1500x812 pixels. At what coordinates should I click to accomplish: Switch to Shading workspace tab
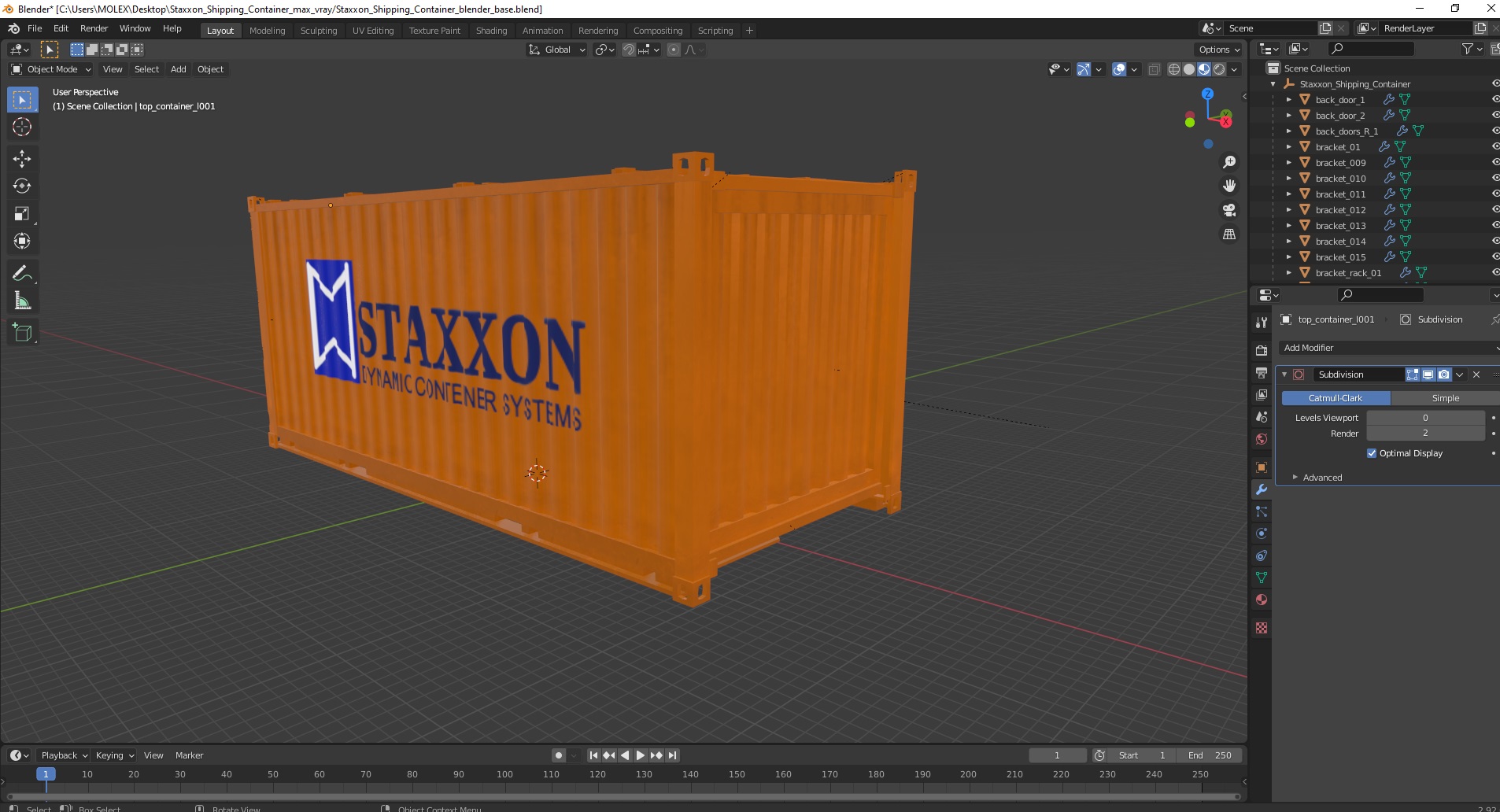tap(491, 31)
